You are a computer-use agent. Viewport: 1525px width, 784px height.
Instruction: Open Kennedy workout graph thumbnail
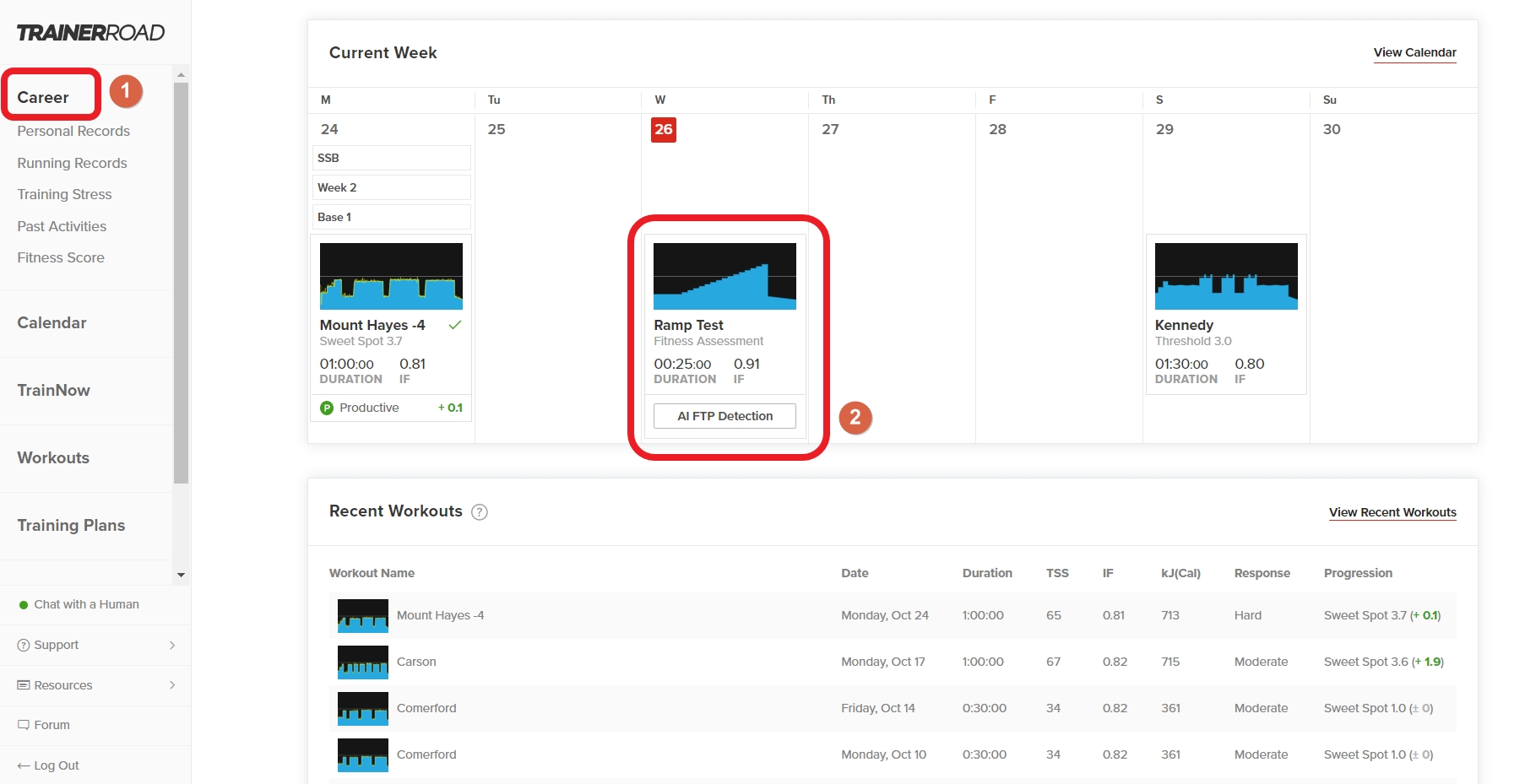(x=1226, y=276)
